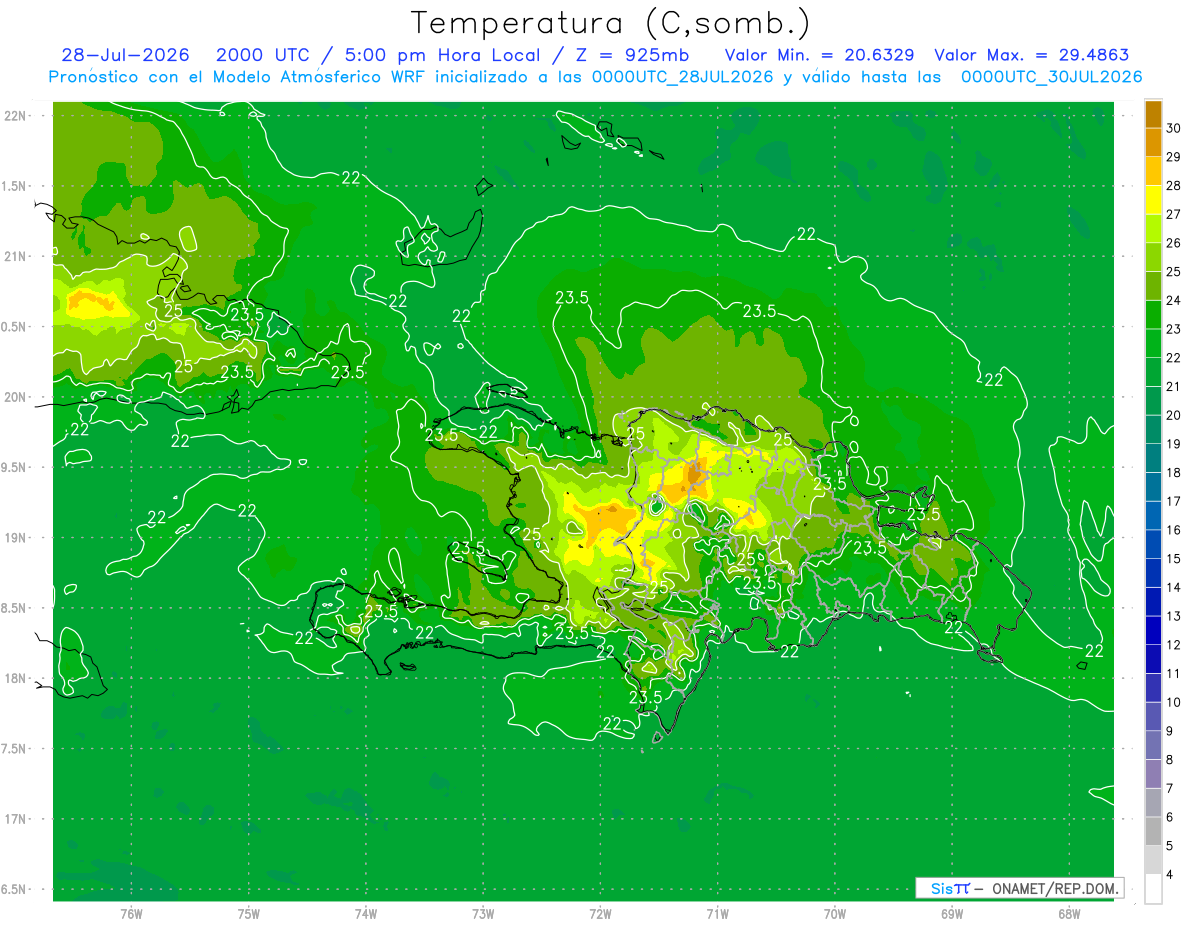Select the teal legend swatch between 18 and 19

(1153, 458)
